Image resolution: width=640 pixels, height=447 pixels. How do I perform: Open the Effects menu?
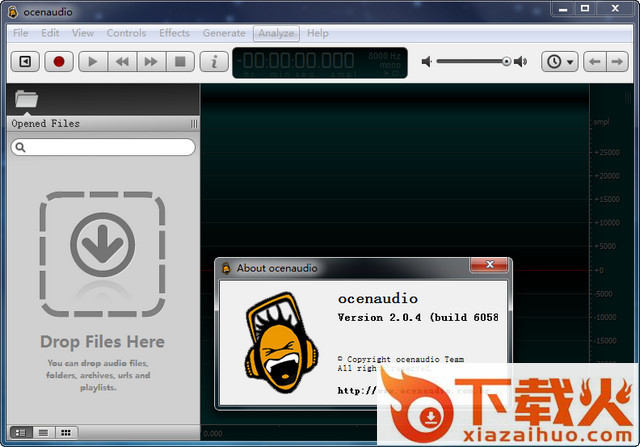174,33
